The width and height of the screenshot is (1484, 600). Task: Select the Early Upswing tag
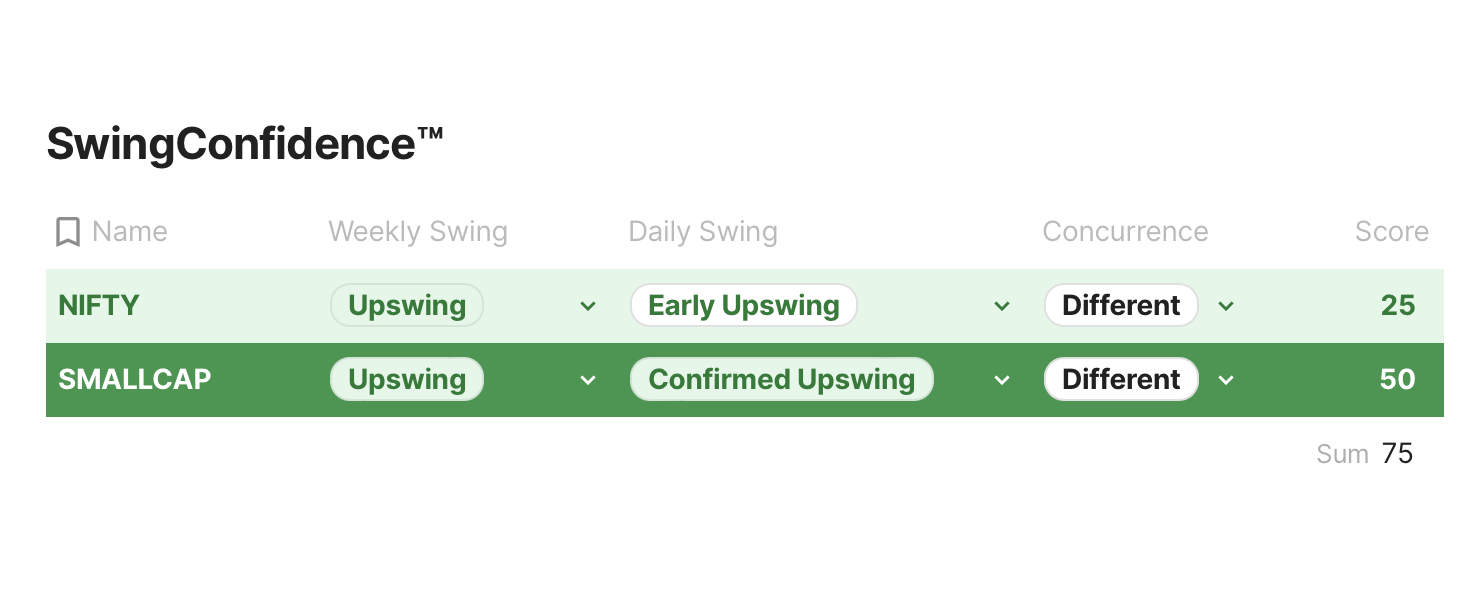click(x=743, y=305)
